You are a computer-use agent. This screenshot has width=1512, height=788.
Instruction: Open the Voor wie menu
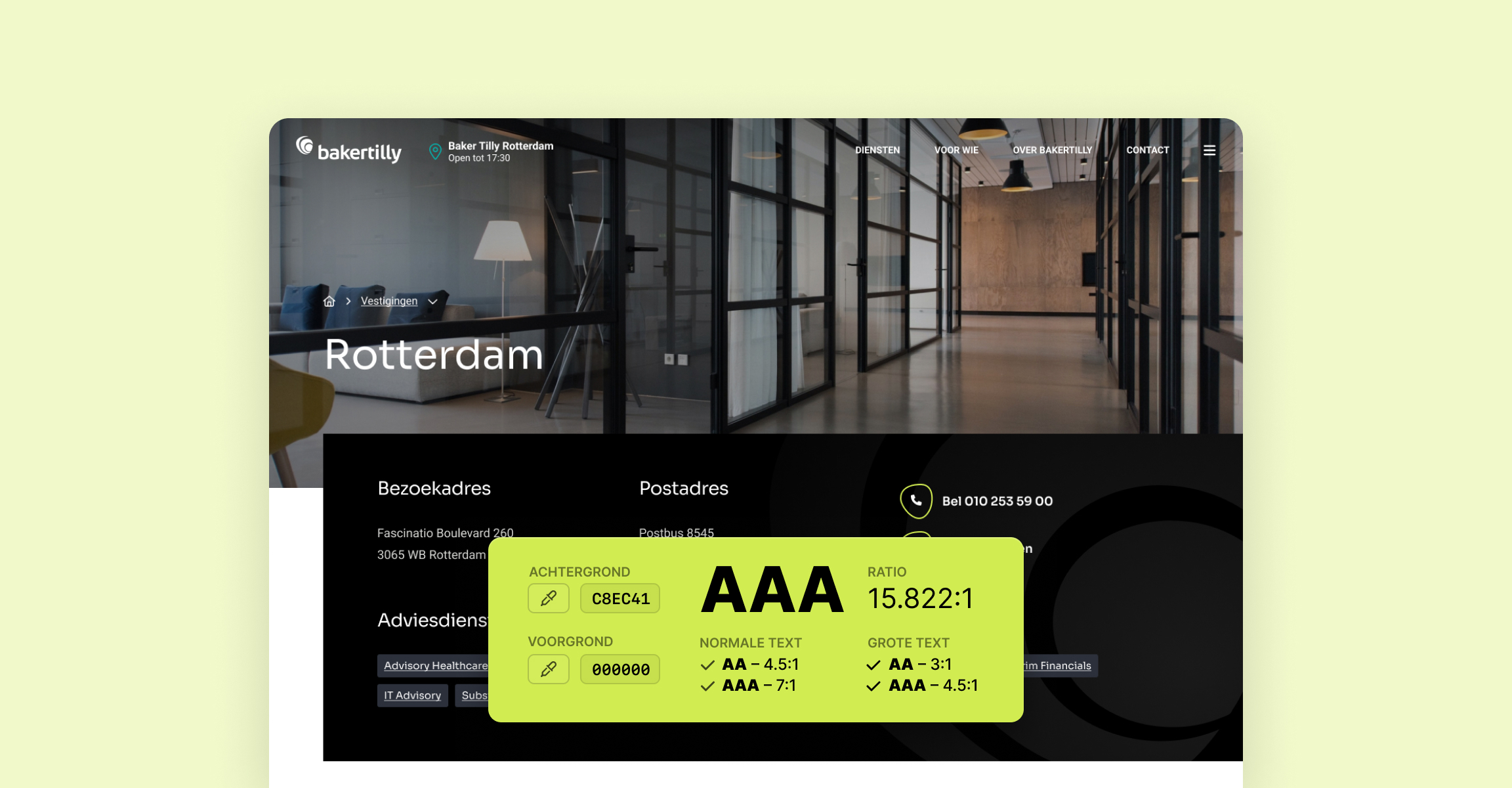(x=956, y=150)
